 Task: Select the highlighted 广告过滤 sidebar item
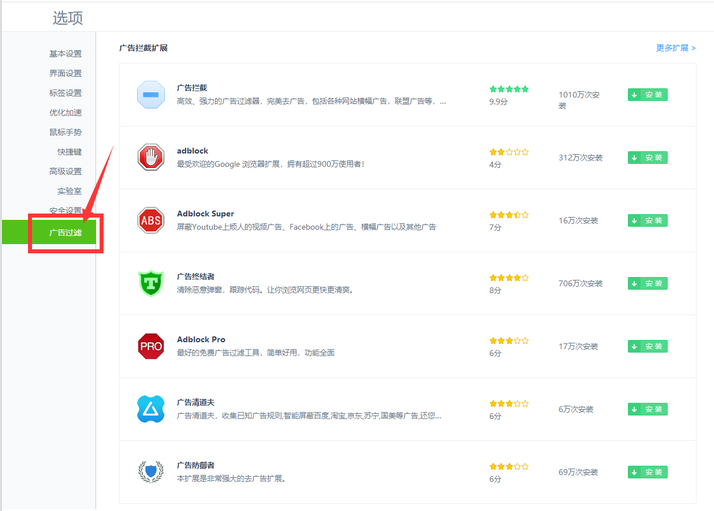point(49,232)
